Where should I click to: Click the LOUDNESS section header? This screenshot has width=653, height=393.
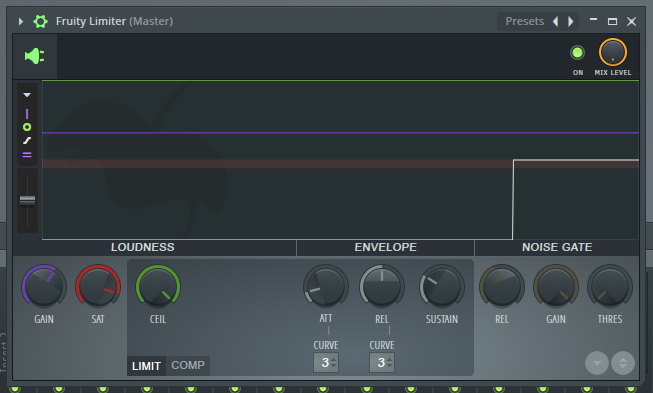tap(143, 247)
